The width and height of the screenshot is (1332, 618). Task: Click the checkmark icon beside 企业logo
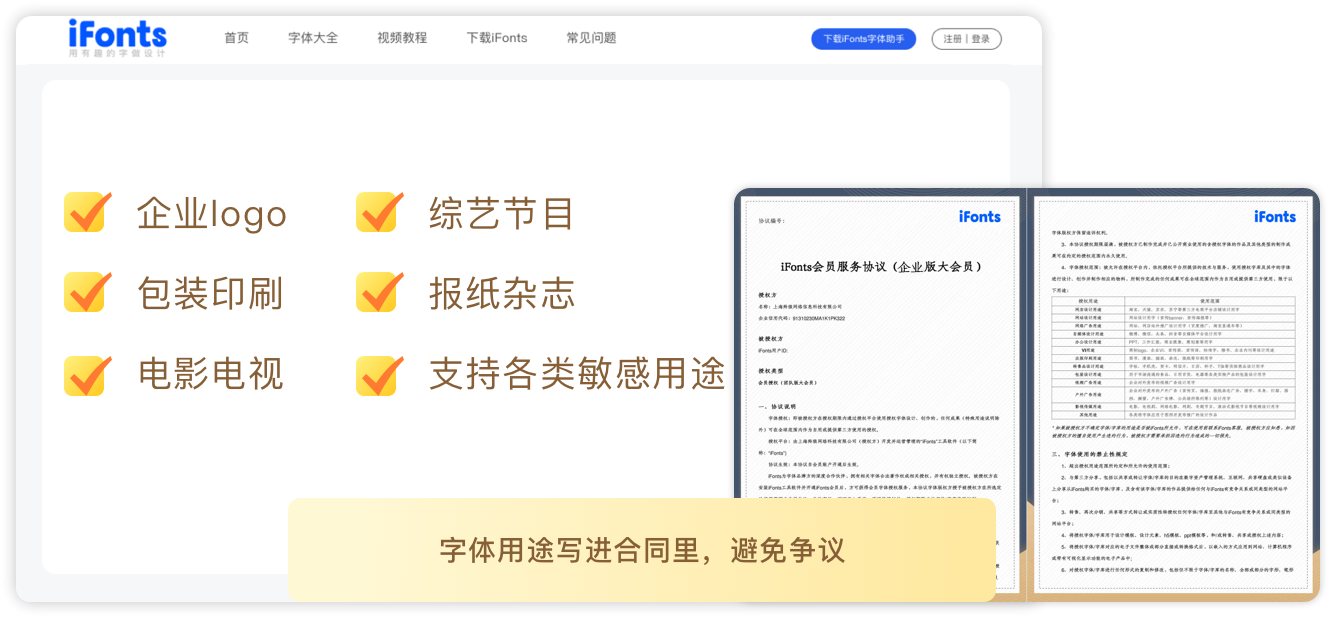tap(88, 212)
